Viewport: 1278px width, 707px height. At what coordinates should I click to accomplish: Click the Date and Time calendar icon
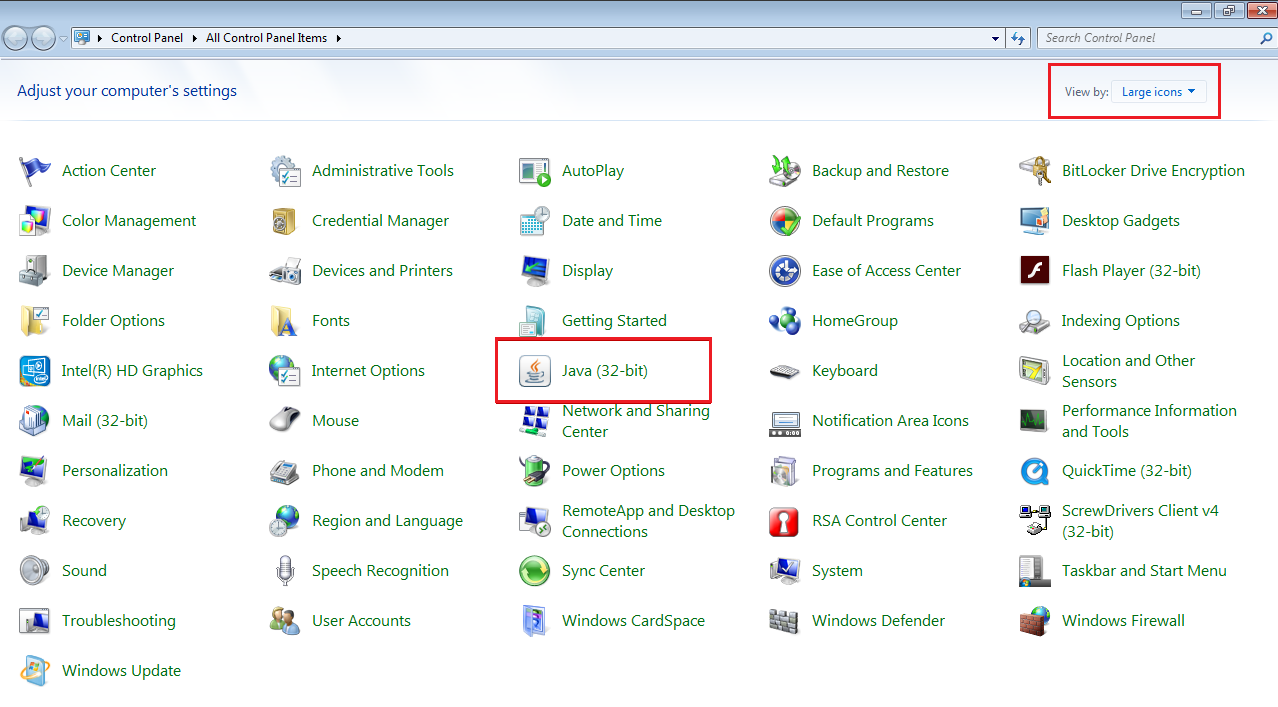click(535, 221)
